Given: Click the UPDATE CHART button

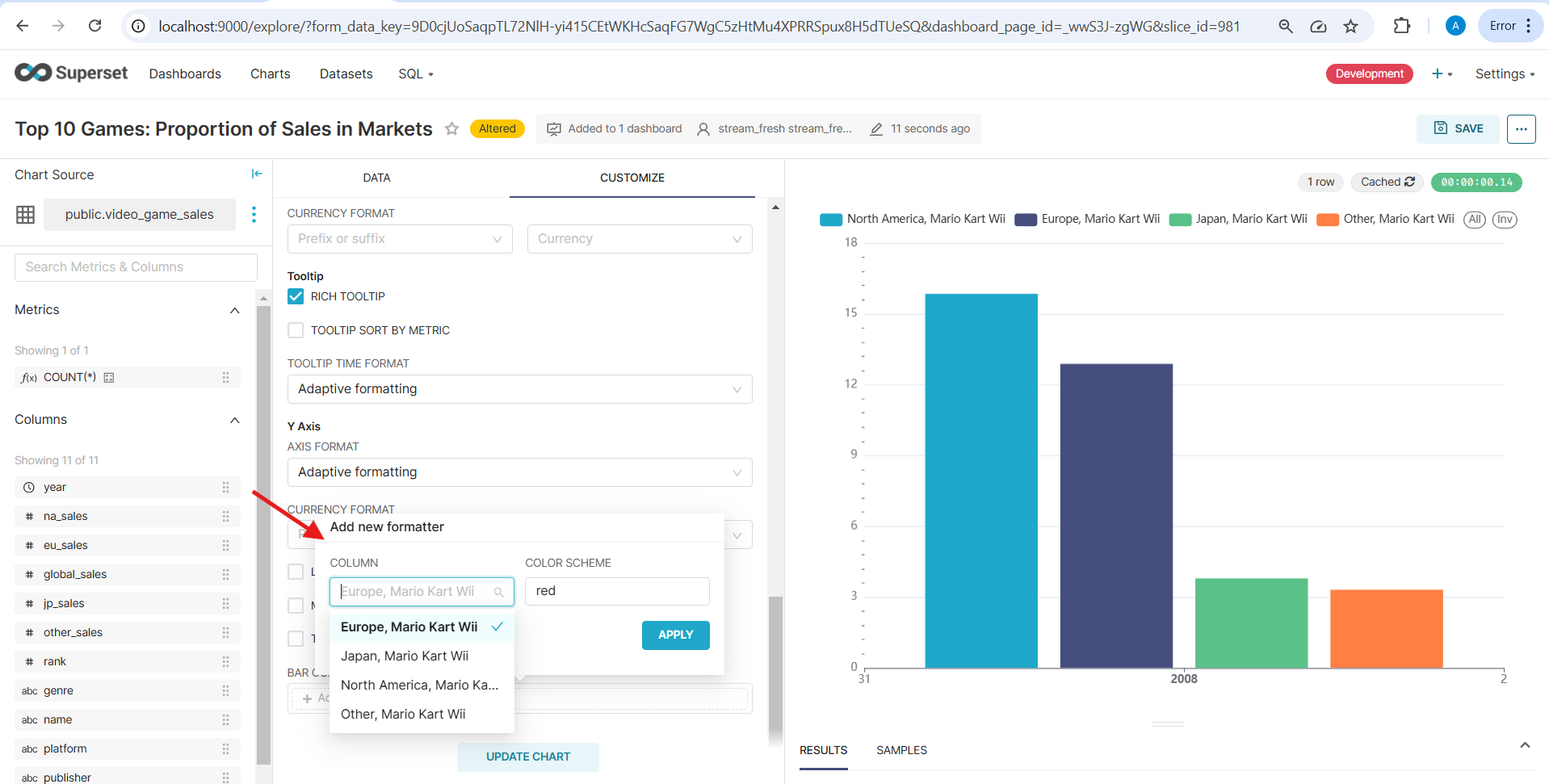Looking at the screenshot, I should click(x=528, y=757).
